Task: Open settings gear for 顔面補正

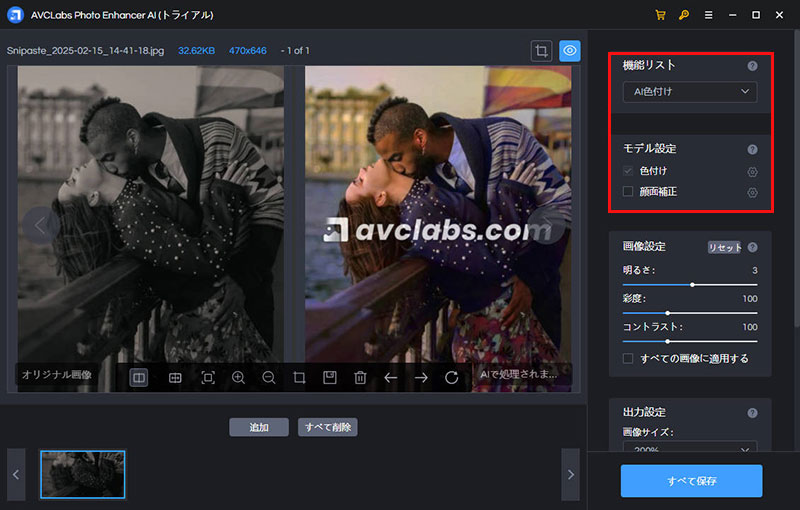Action: click(752, 193)
